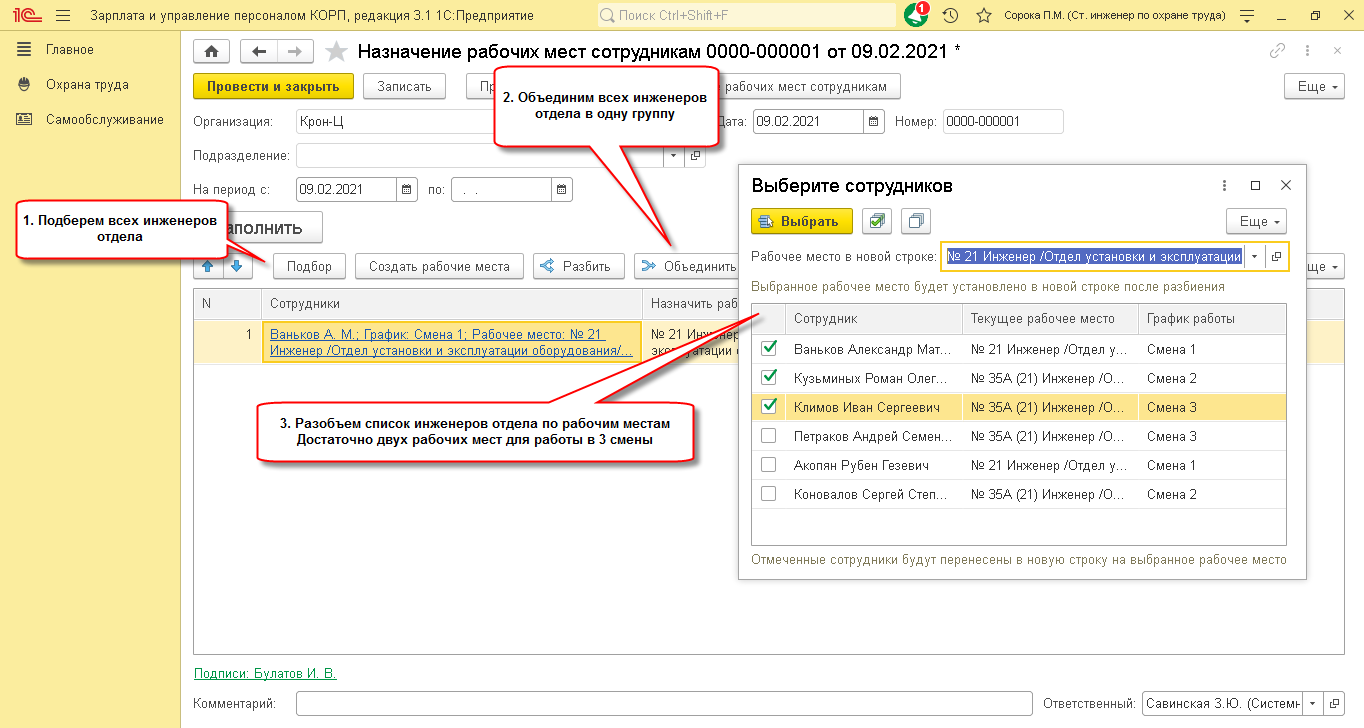This screenshot has height=728, width=1364.
Task: Add document to favorites using the grey star
Action: [337, 52]
